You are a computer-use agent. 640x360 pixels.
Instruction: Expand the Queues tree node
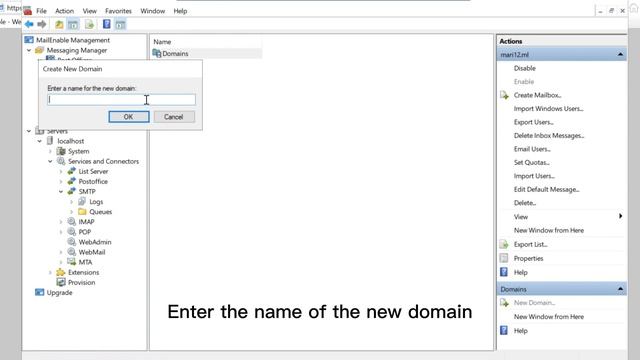pyautogui.click(x=71, y=212)
